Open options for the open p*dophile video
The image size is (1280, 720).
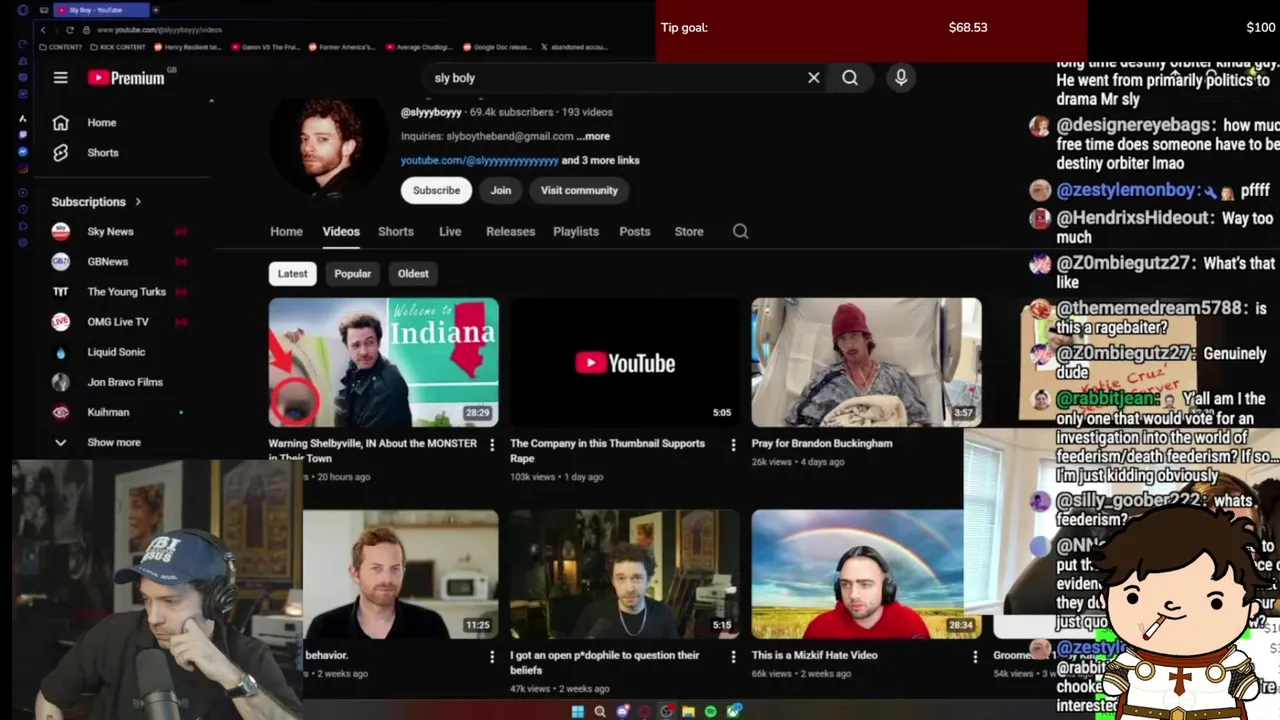click(733, 657)
